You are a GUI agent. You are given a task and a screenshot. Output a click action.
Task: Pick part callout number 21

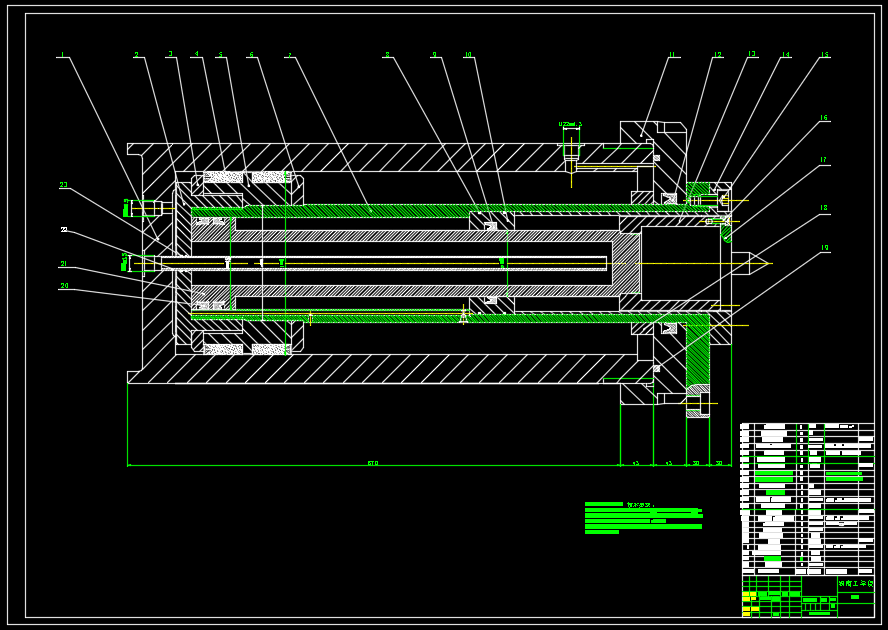pos(63,264)
